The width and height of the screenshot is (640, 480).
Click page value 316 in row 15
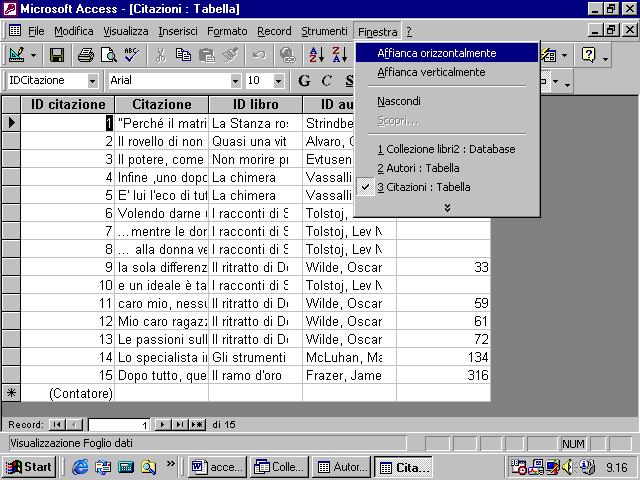click(443, 375)
